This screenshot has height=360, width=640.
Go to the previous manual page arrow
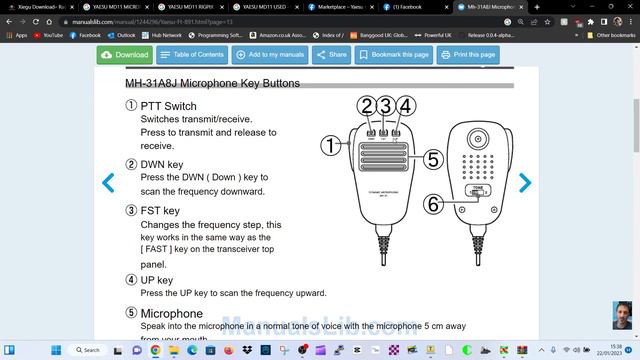(x=108, y=182)
